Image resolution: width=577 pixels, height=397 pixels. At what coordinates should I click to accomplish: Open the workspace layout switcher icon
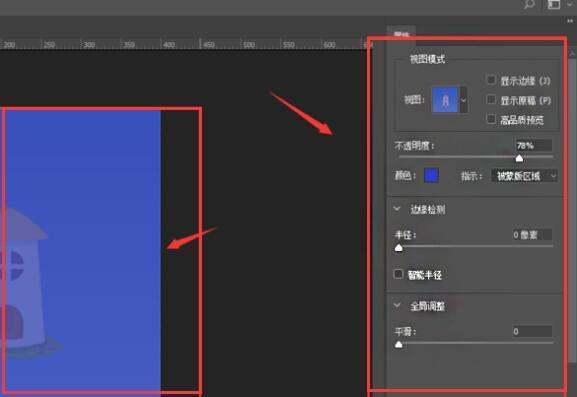[x=554, y=4]
